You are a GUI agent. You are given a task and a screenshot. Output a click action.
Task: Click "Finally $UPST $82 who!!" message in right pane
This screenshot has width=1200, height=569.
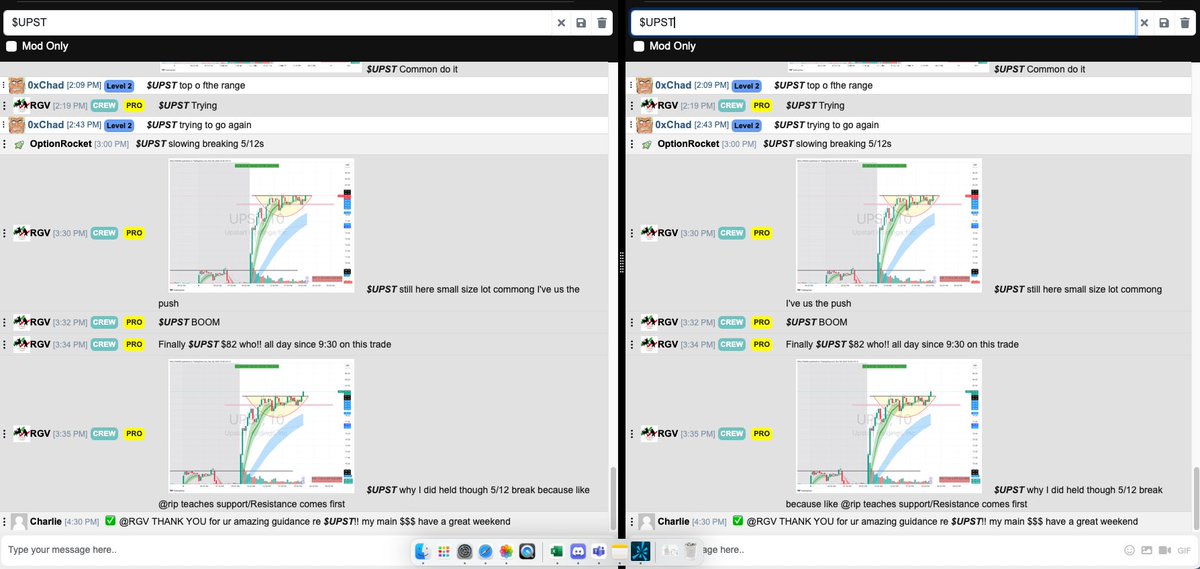902,344
